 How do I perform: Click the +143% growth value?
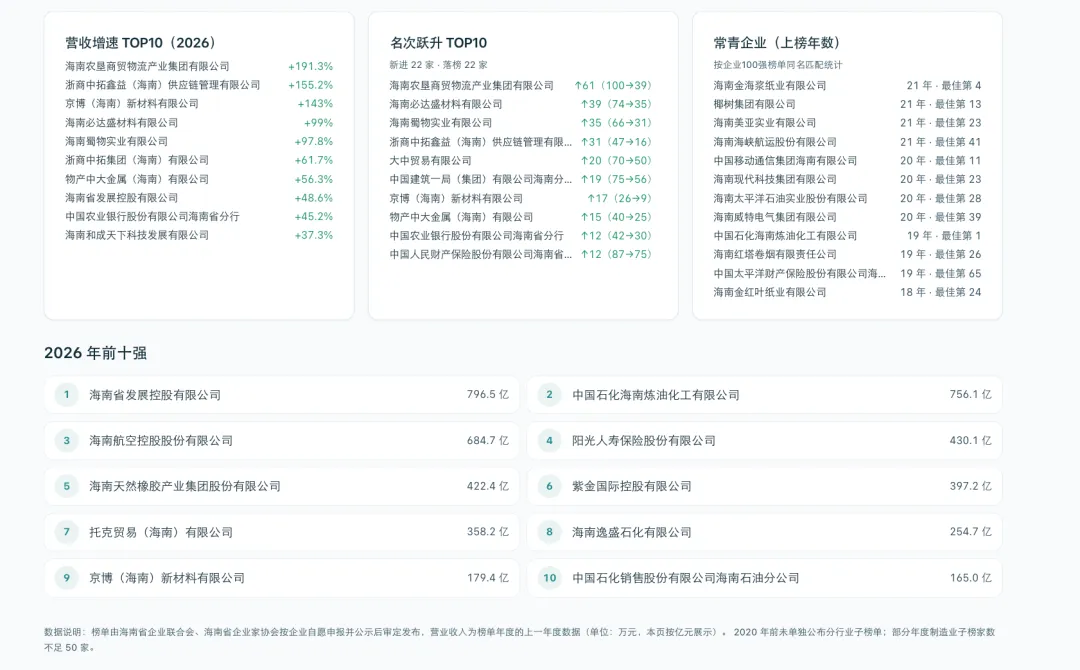315,103
